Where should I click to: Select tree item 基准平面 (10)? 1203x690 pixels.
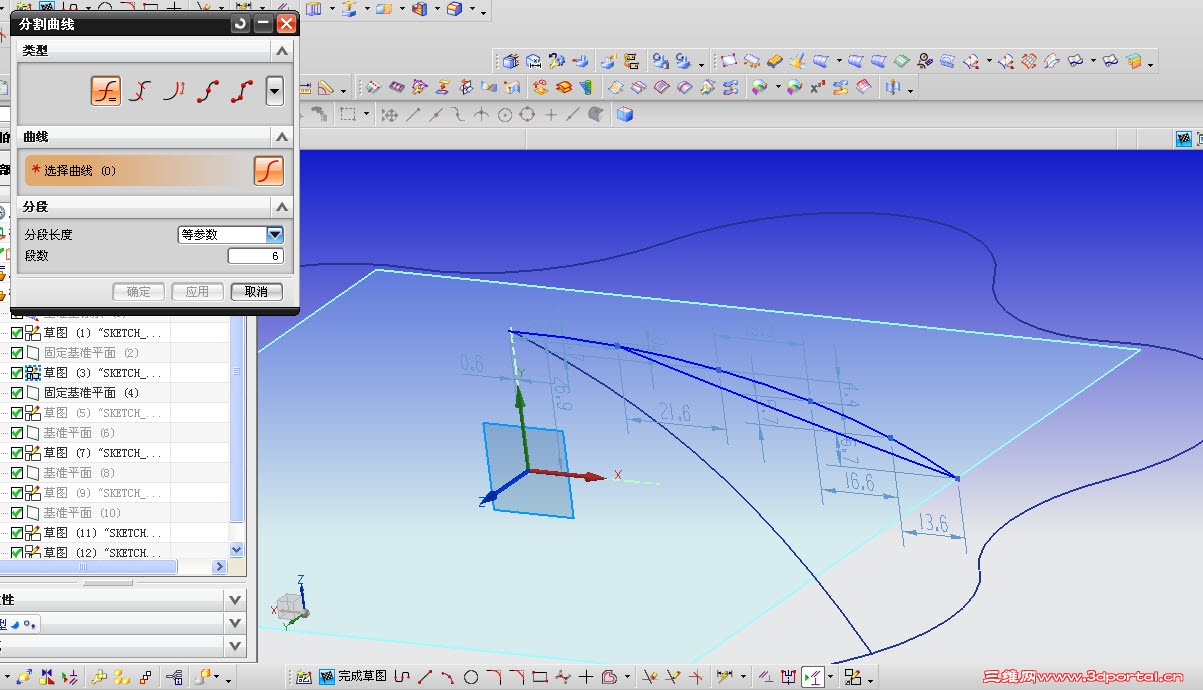point(81,513)
